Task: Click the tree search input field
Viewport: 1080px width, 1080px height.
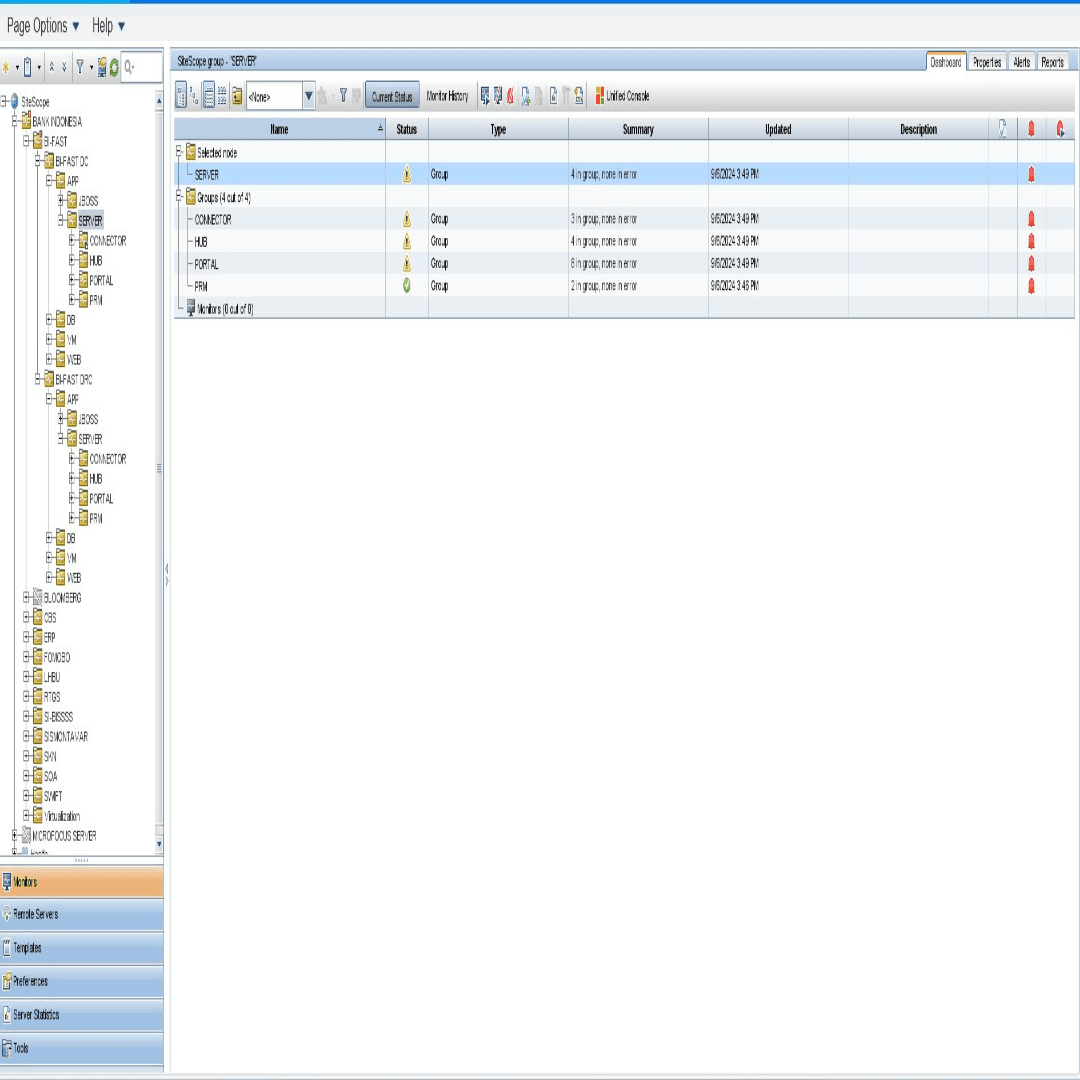Action: 143,68
